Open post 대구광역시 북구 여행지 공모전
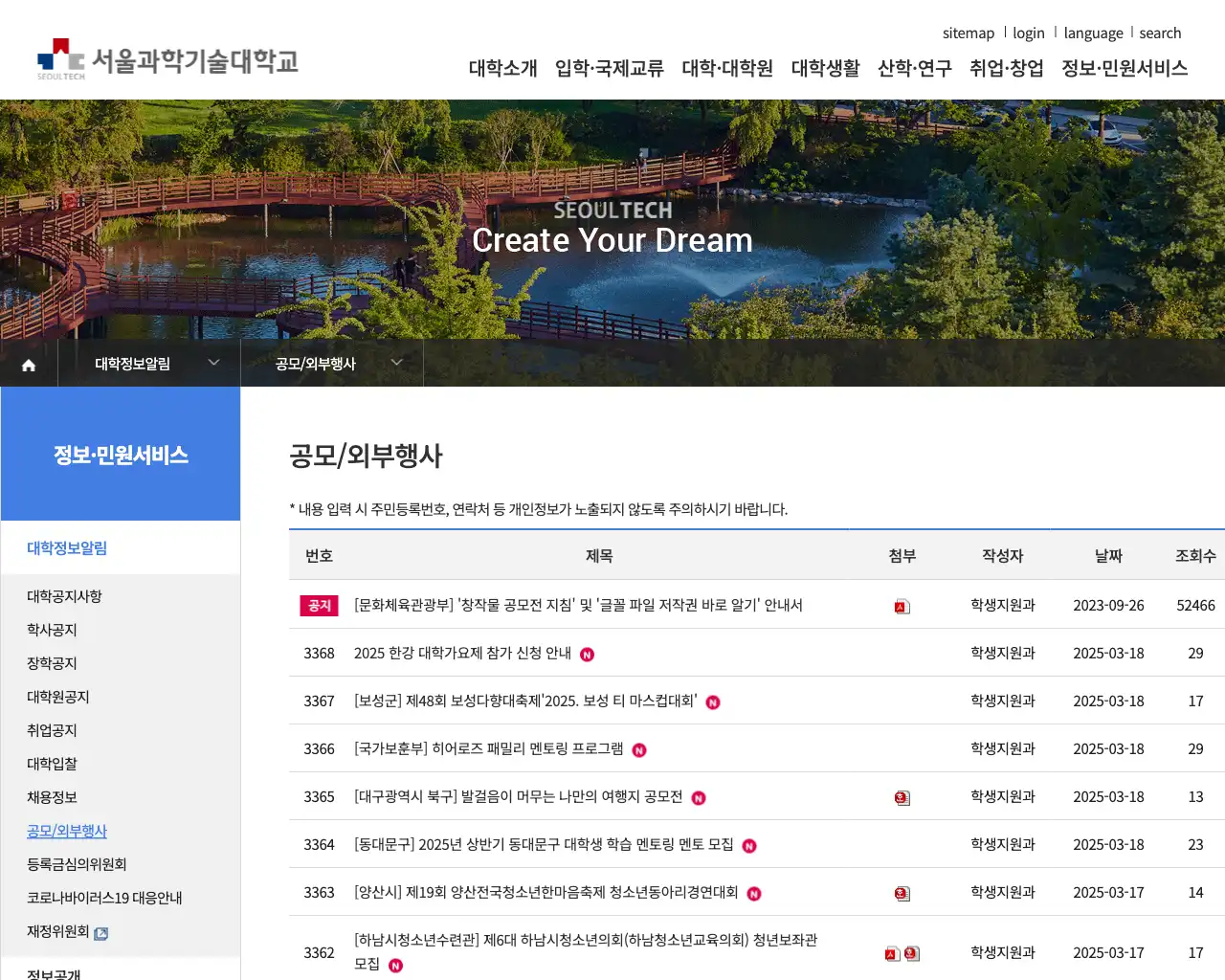 pyautogui.click(x=518, y=796)
